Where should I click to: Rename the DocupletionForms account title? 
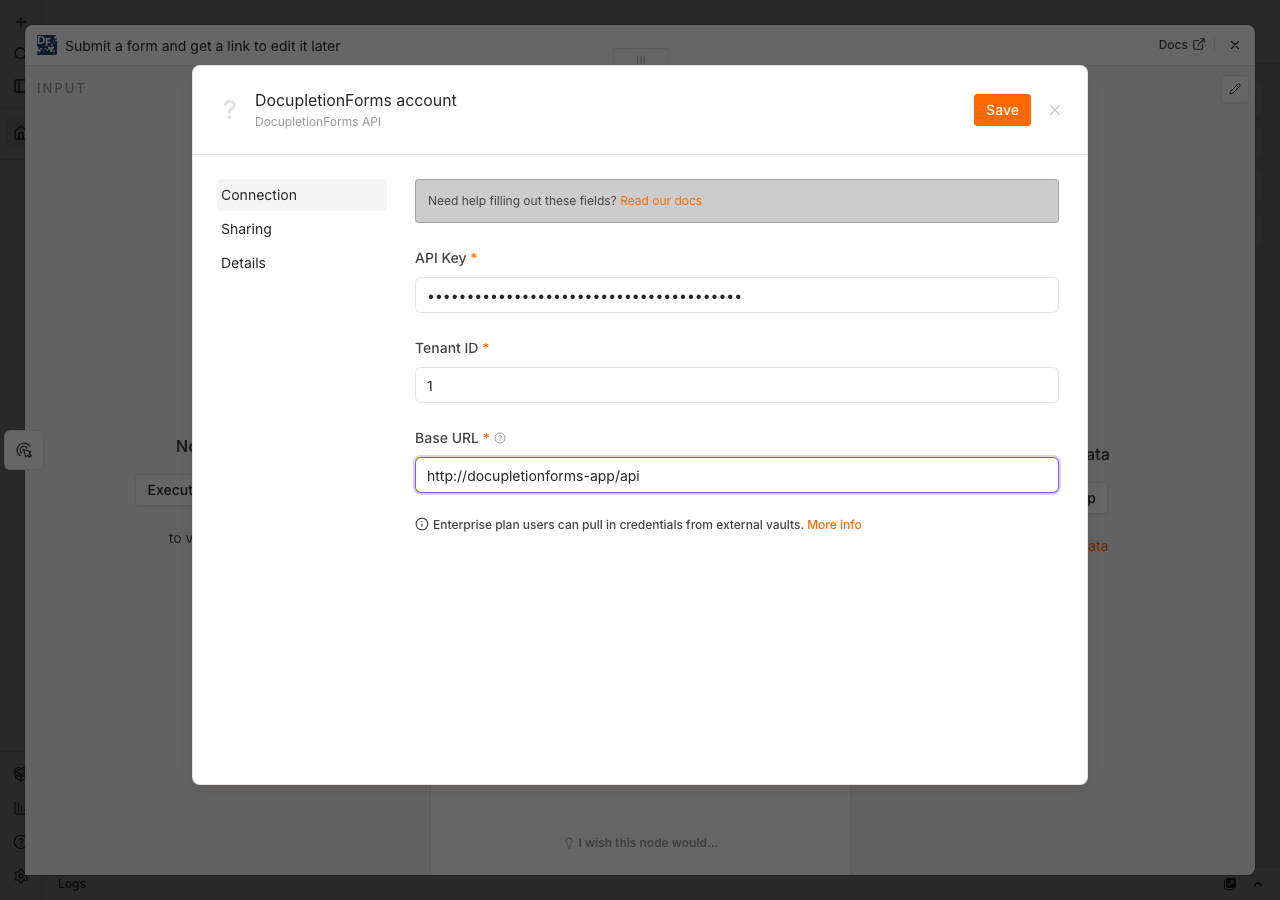[356, 100]
